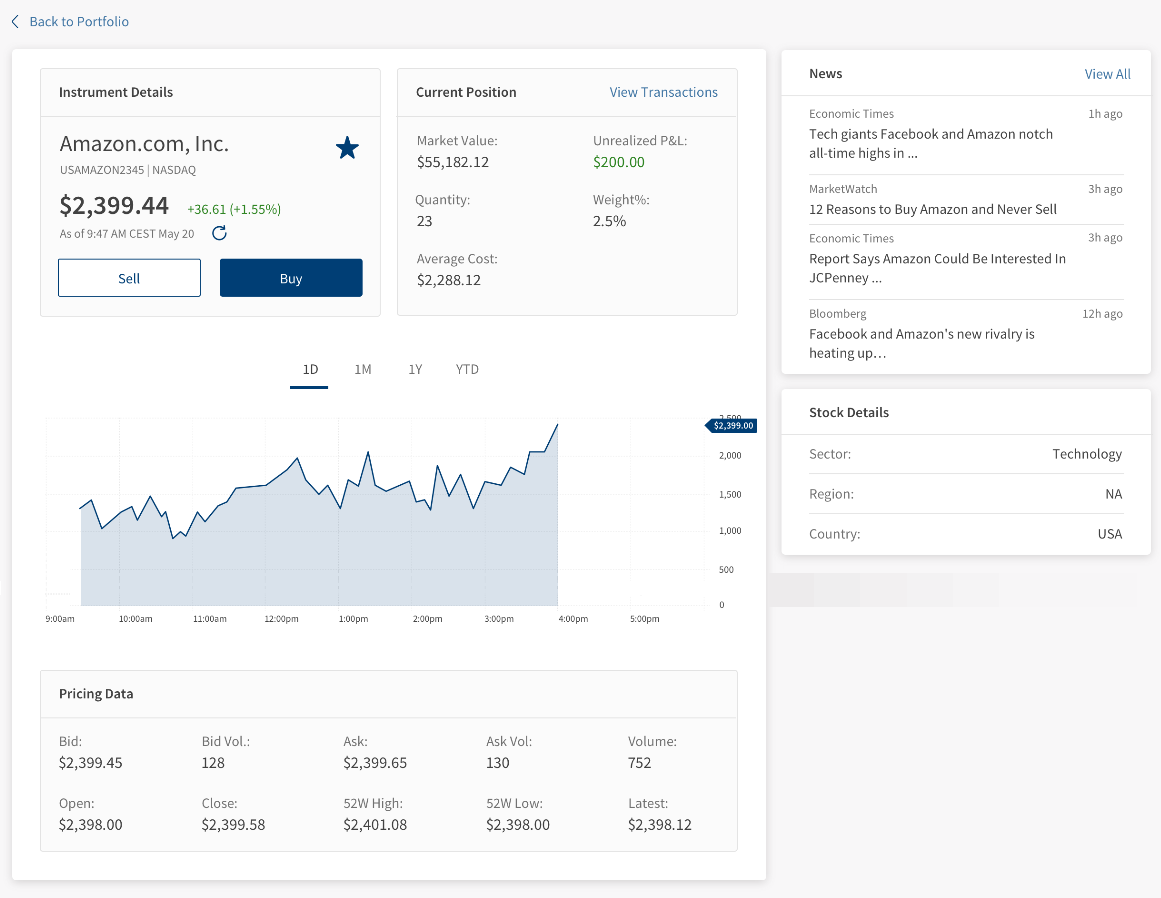The height and width of the screenshot is (898, 1161).
Task: Click the Stock Details section header
Action: (x=849, y=412)
